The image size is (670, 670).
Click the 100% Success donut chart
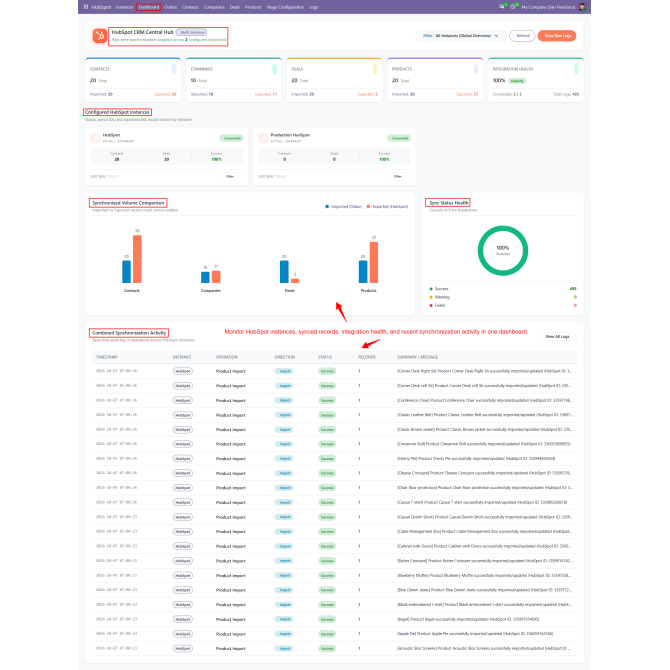click(503, 250)
